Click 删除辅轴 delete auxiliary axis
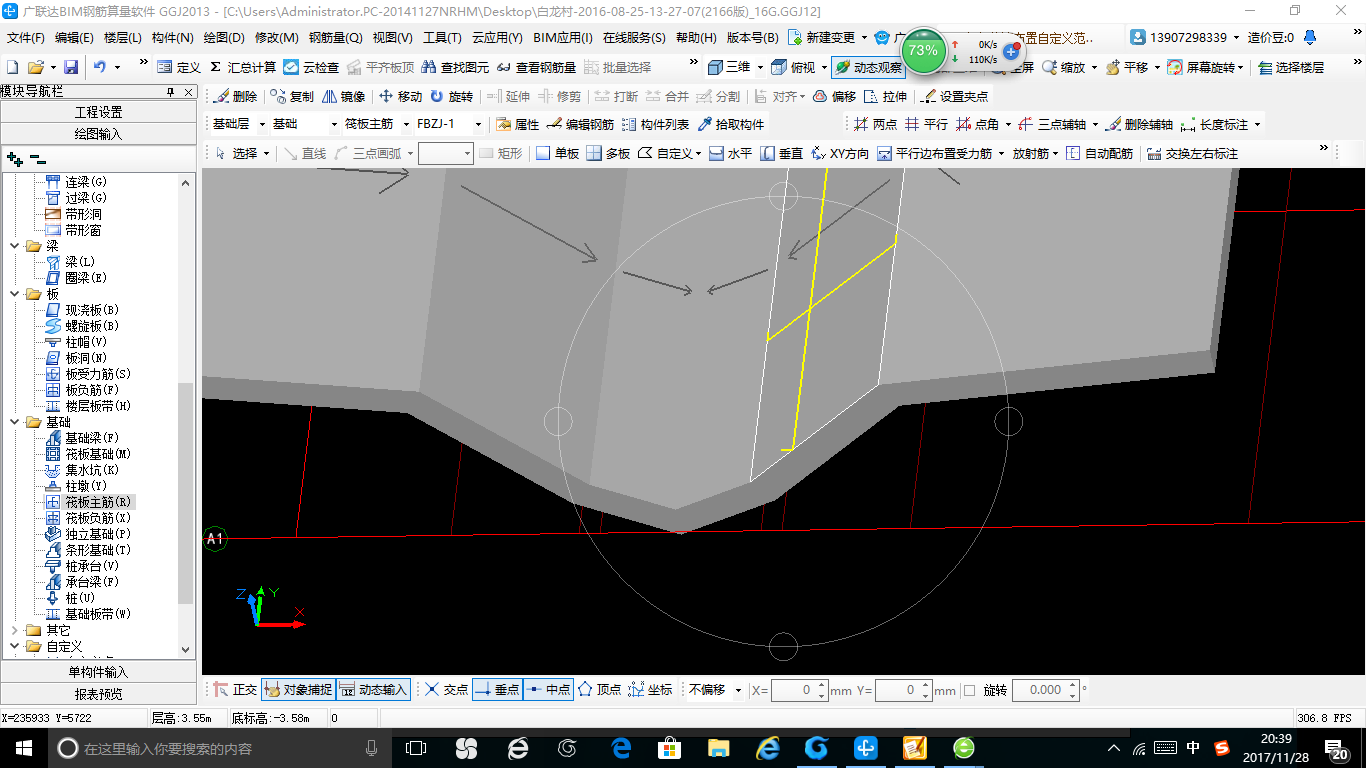Image resolution: width=1366 pixels, height=768 pixels. [x=1139, y=125]
